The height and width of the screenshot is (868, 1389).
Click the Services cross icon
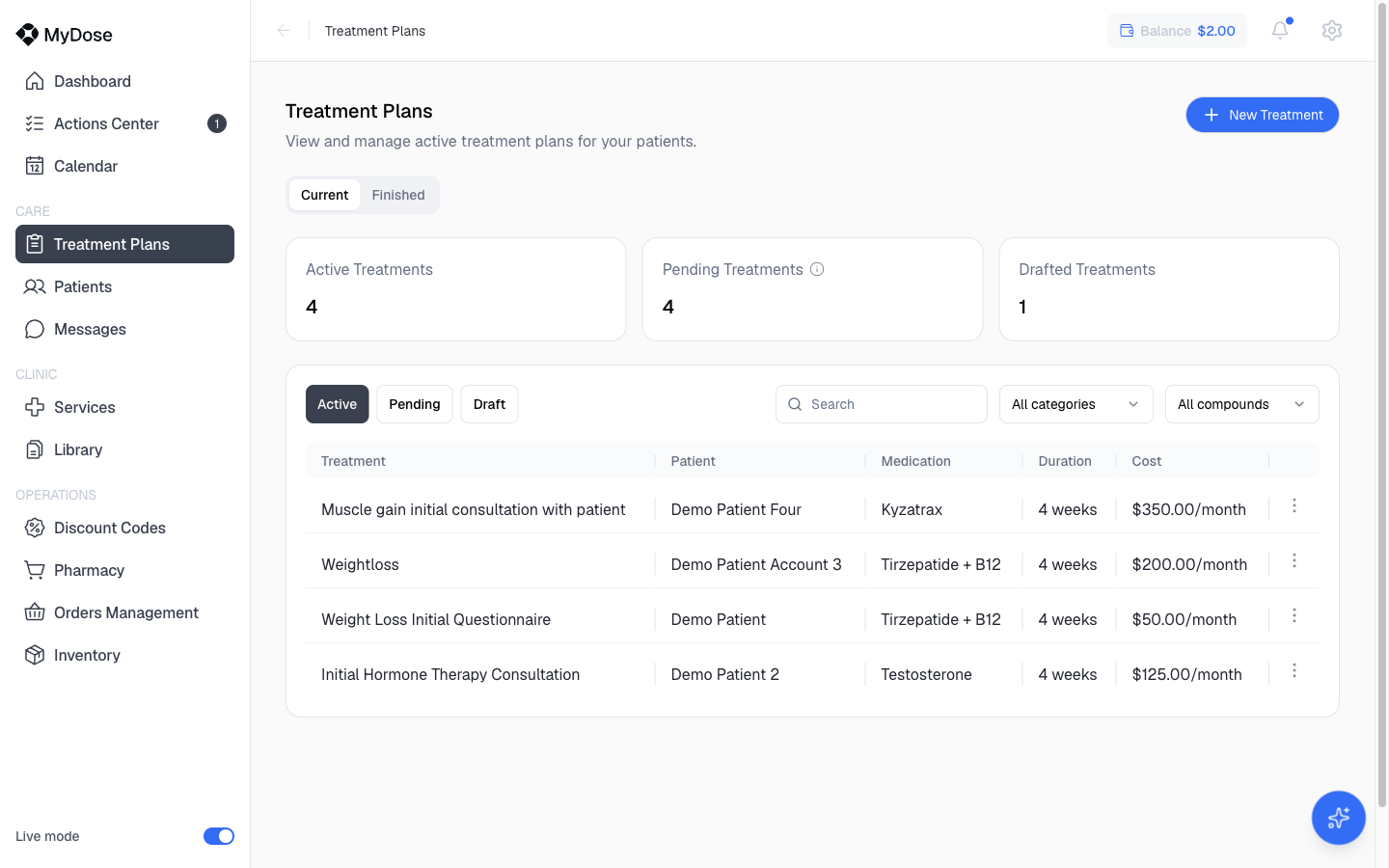[35, 407]
